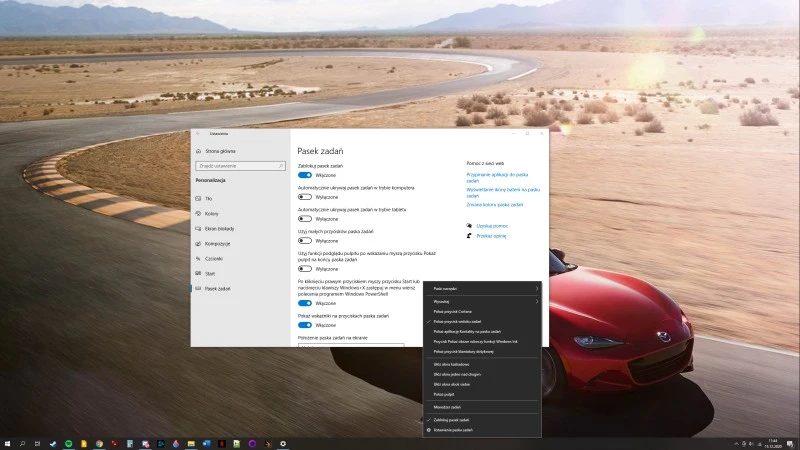
Task: Toggle Pokaż wskaźniki na przyciskach switch
Action: pos(305,325)
